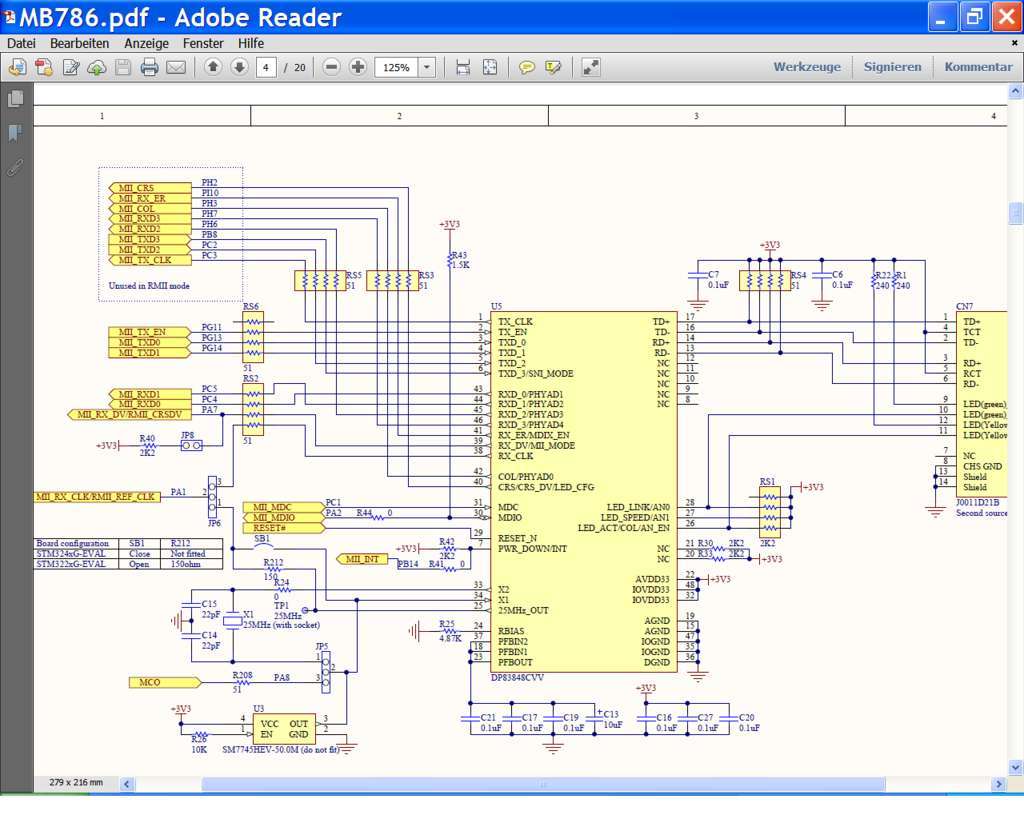The width and height of the screenshot is (1024, 819).
Task: Click the page number field showing 4
Action: point(266,67)
